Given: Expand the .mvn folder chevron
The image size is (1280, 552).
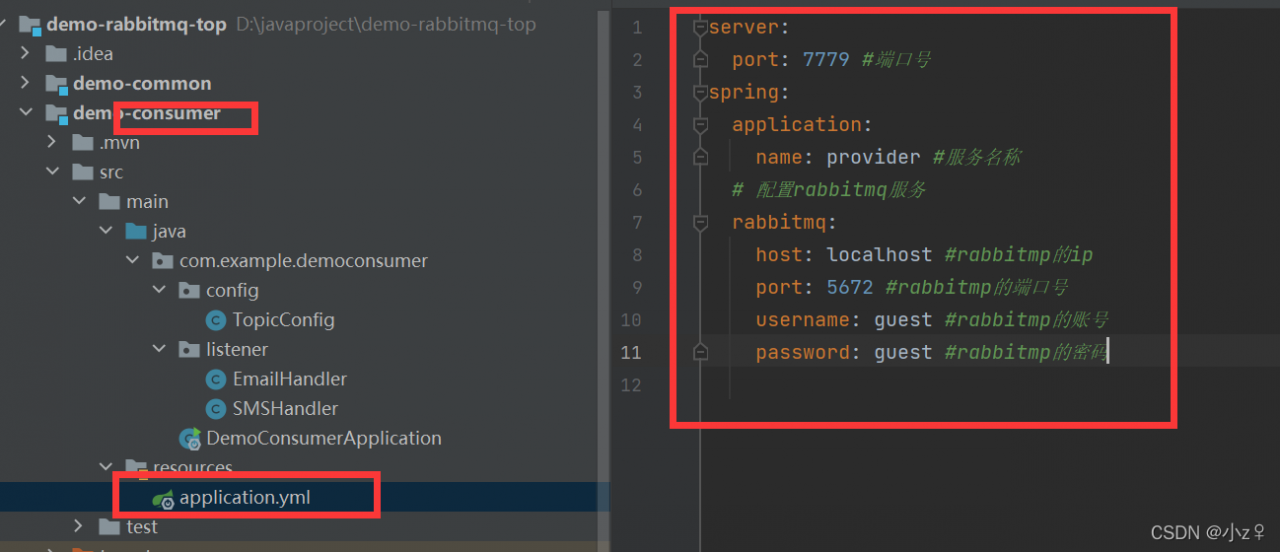Looking at the screenshot, I should pyautogui.click(x=52, y=143).
